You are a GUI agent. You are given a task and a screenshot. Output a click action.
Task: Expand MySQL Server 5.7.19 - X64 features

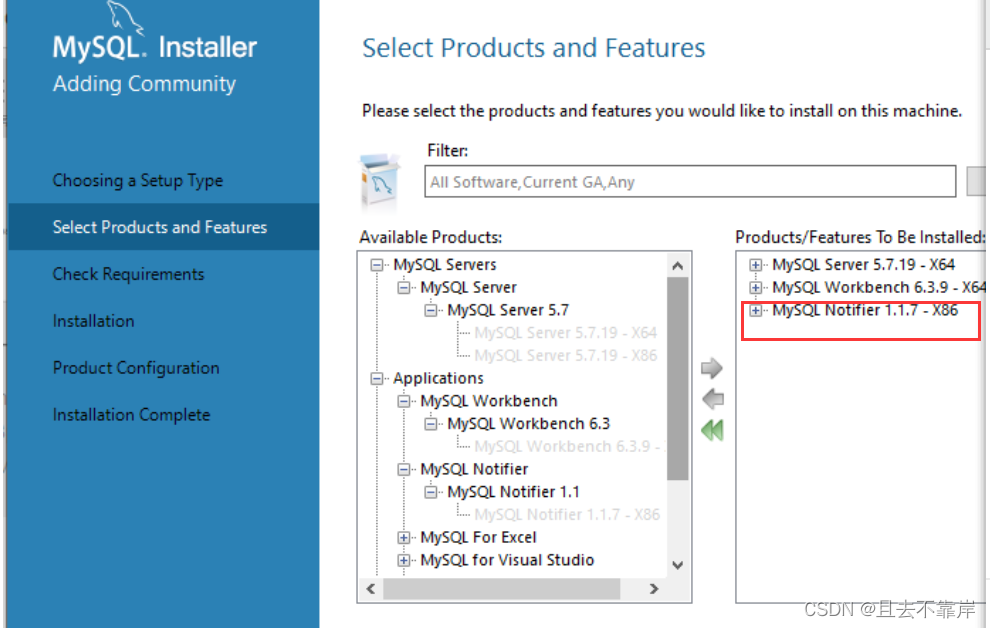tap(755, 265)
